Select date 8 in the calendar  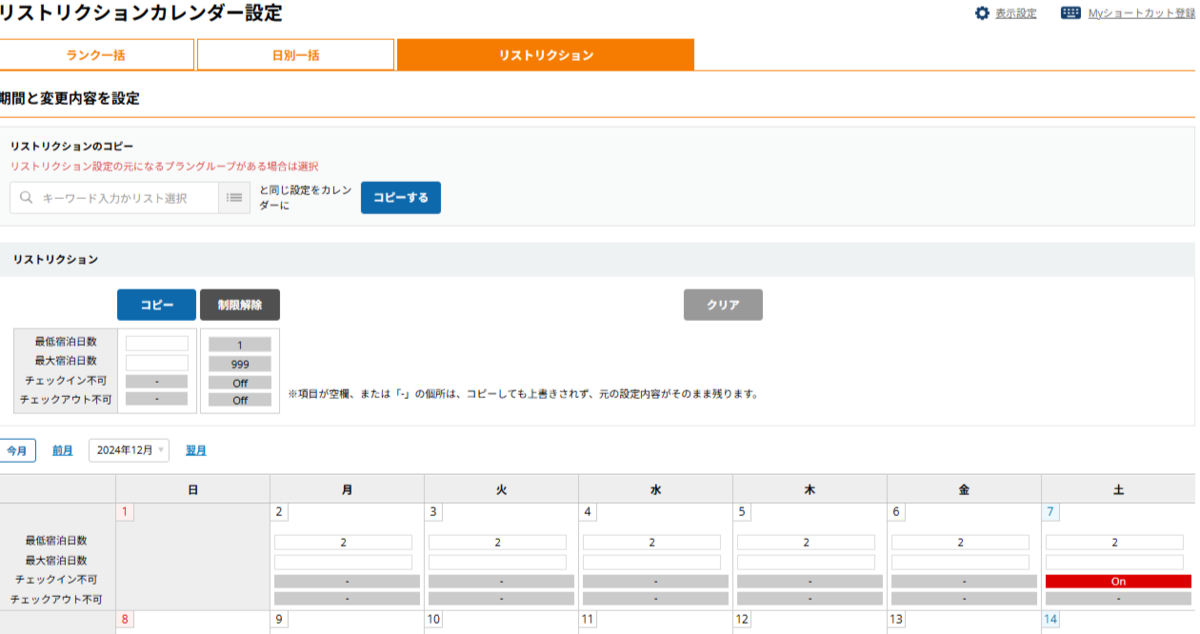[x=125, y=619]
